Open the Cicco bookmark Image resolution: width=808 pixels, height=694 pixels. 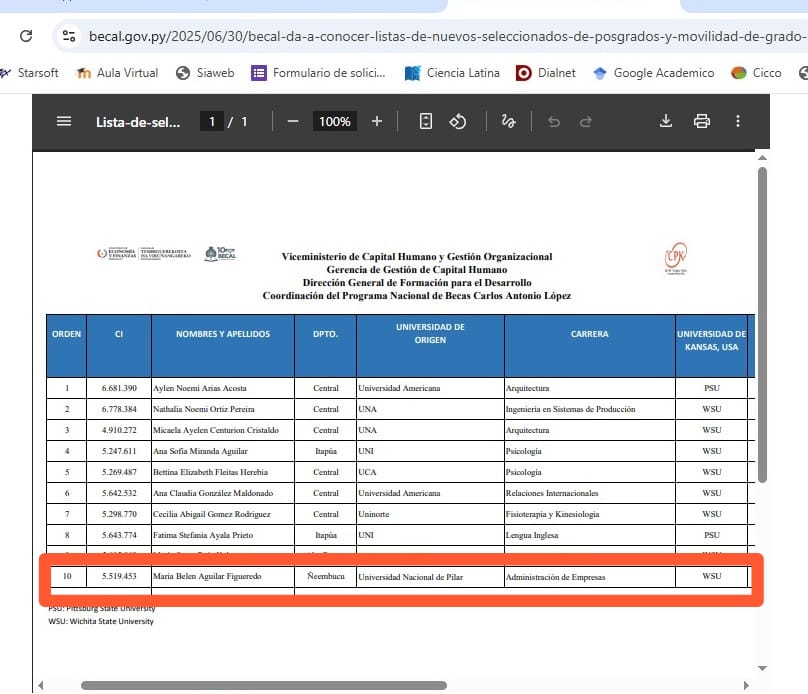[x=756, y=73]
